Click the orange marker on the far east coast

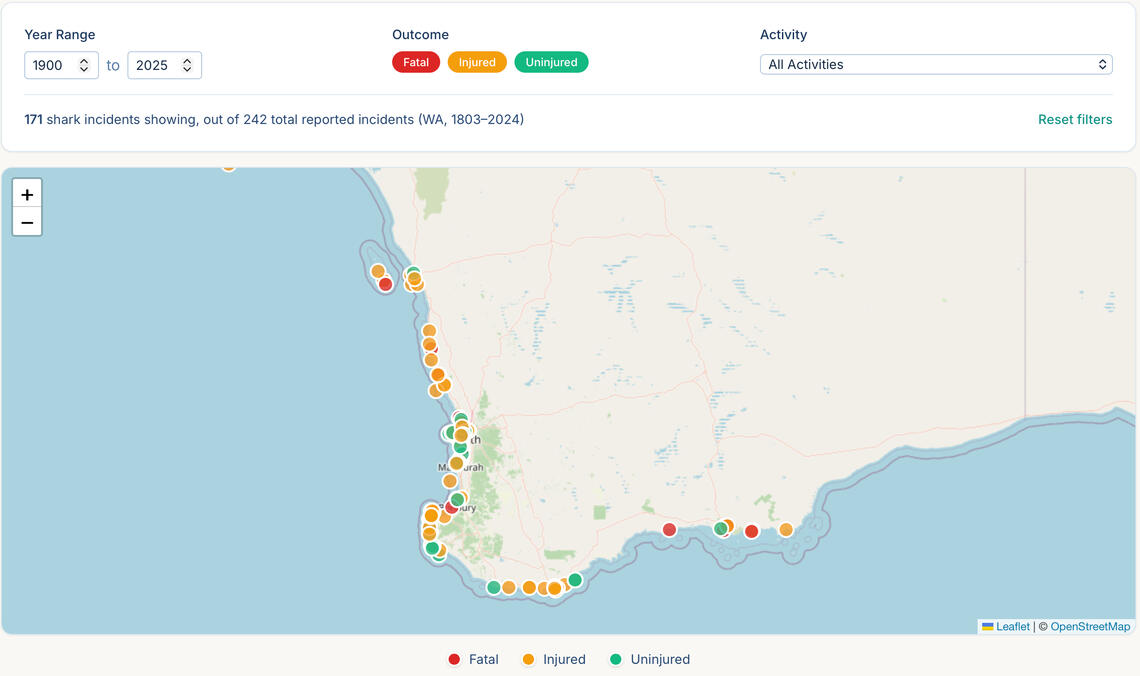coord(786,529)
